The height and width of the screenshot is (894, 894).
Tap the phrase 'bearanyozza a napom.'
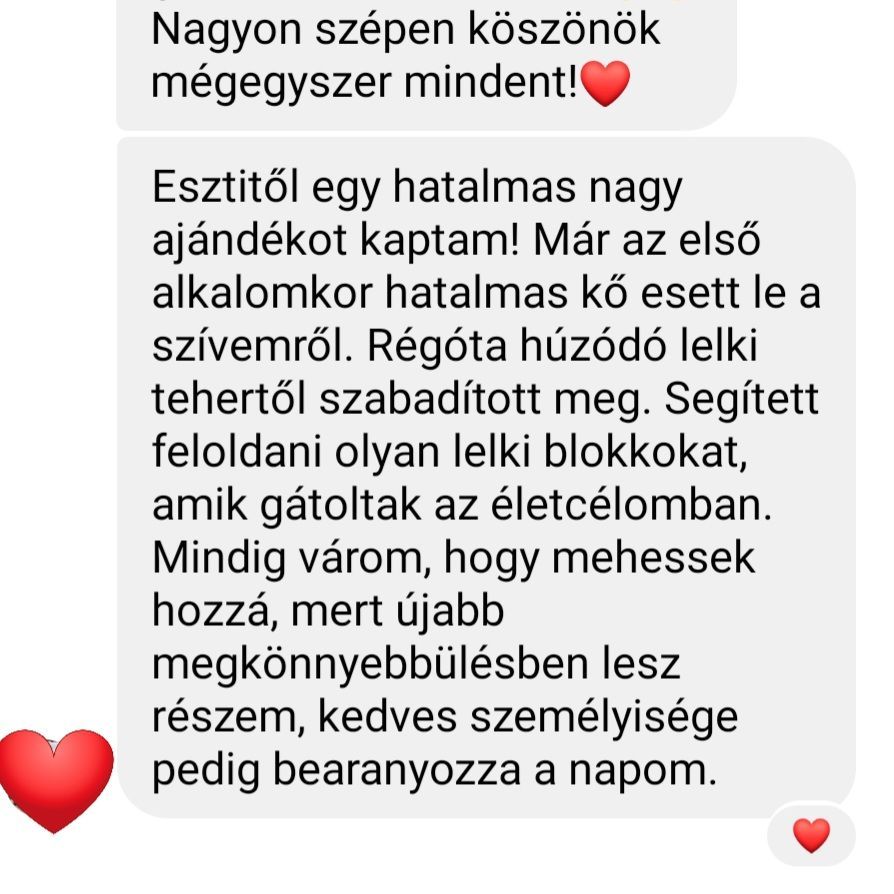coord(494,771)
